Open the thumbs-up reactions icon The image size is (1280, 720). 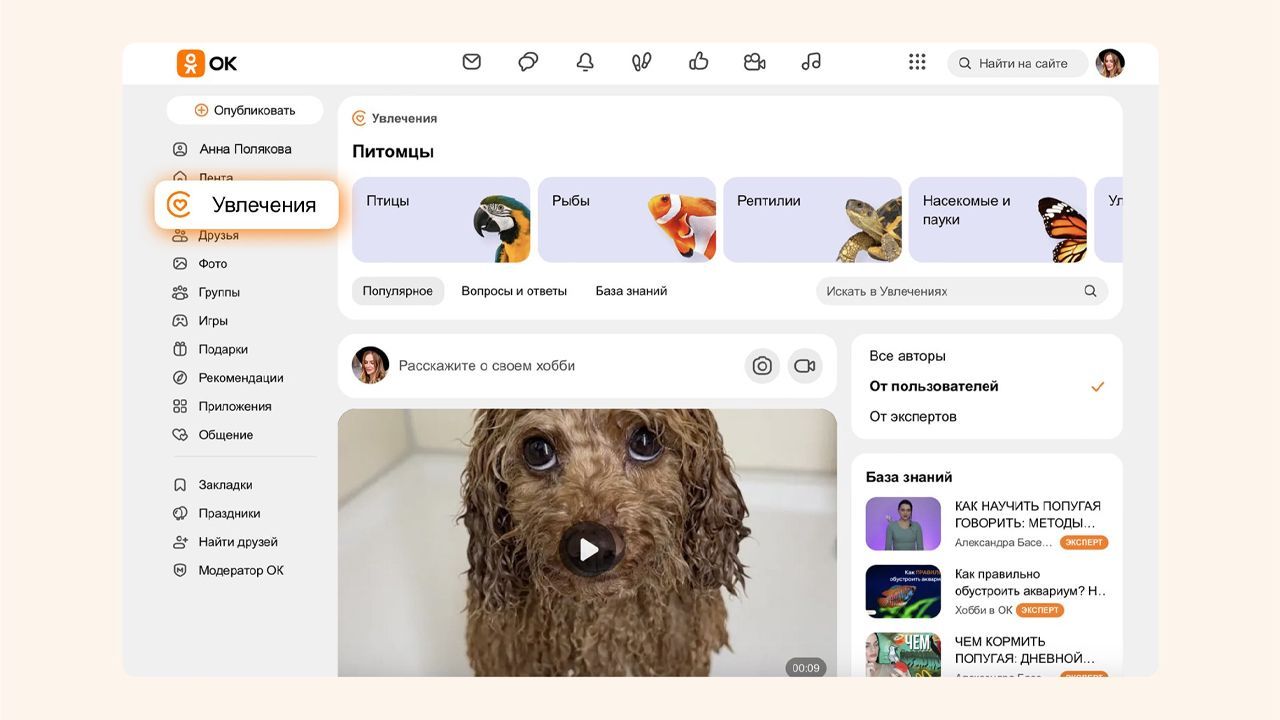pos(699,62)
